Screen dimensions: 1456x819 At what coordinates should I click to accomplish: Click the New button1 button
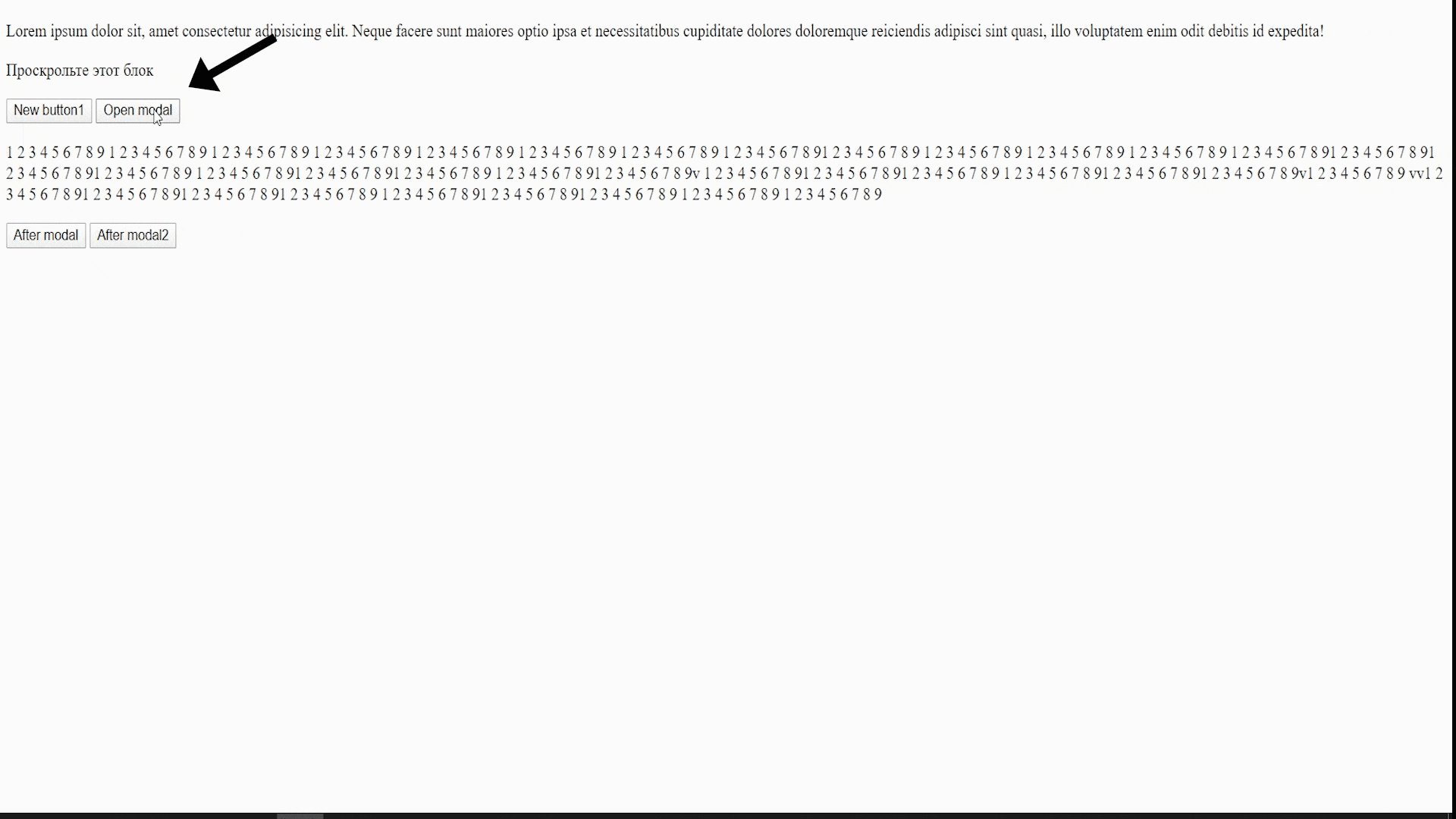[49, 111]
